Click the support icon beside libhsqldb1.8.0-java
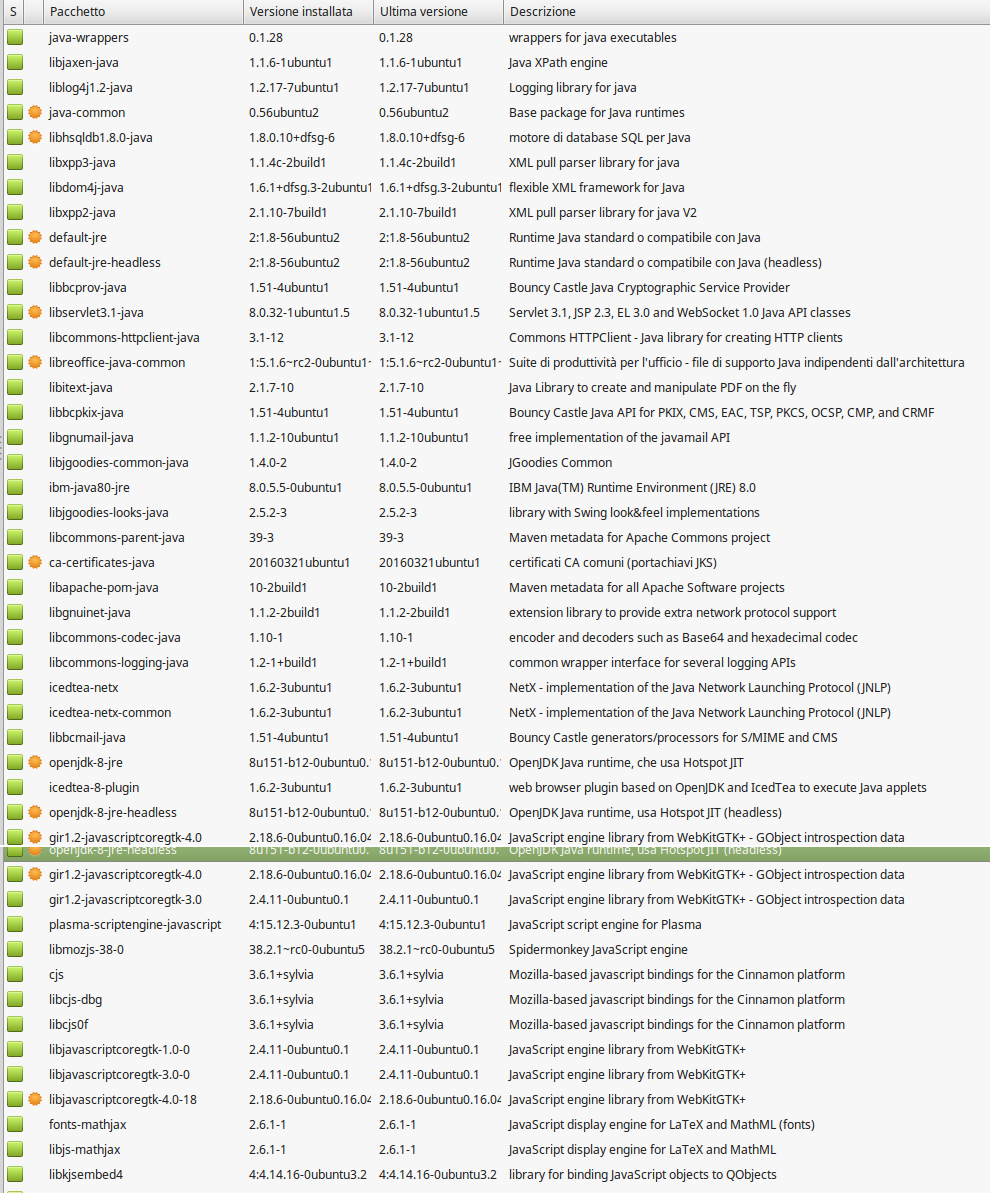The height and width of the screenshot is (1194, 990). click(35, 138)
